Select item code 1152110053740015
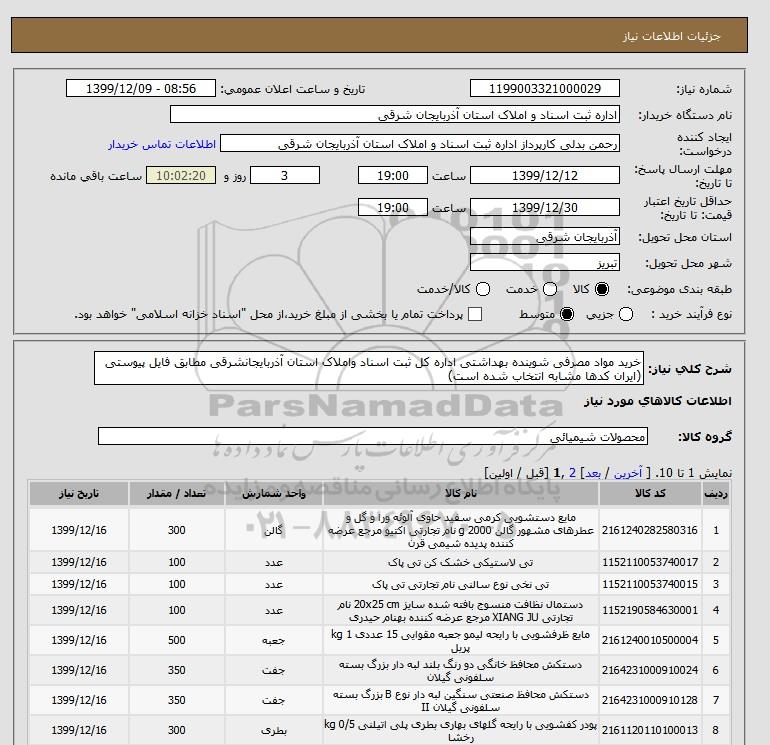This screenshot has height=745, width=770. [650, 584]
